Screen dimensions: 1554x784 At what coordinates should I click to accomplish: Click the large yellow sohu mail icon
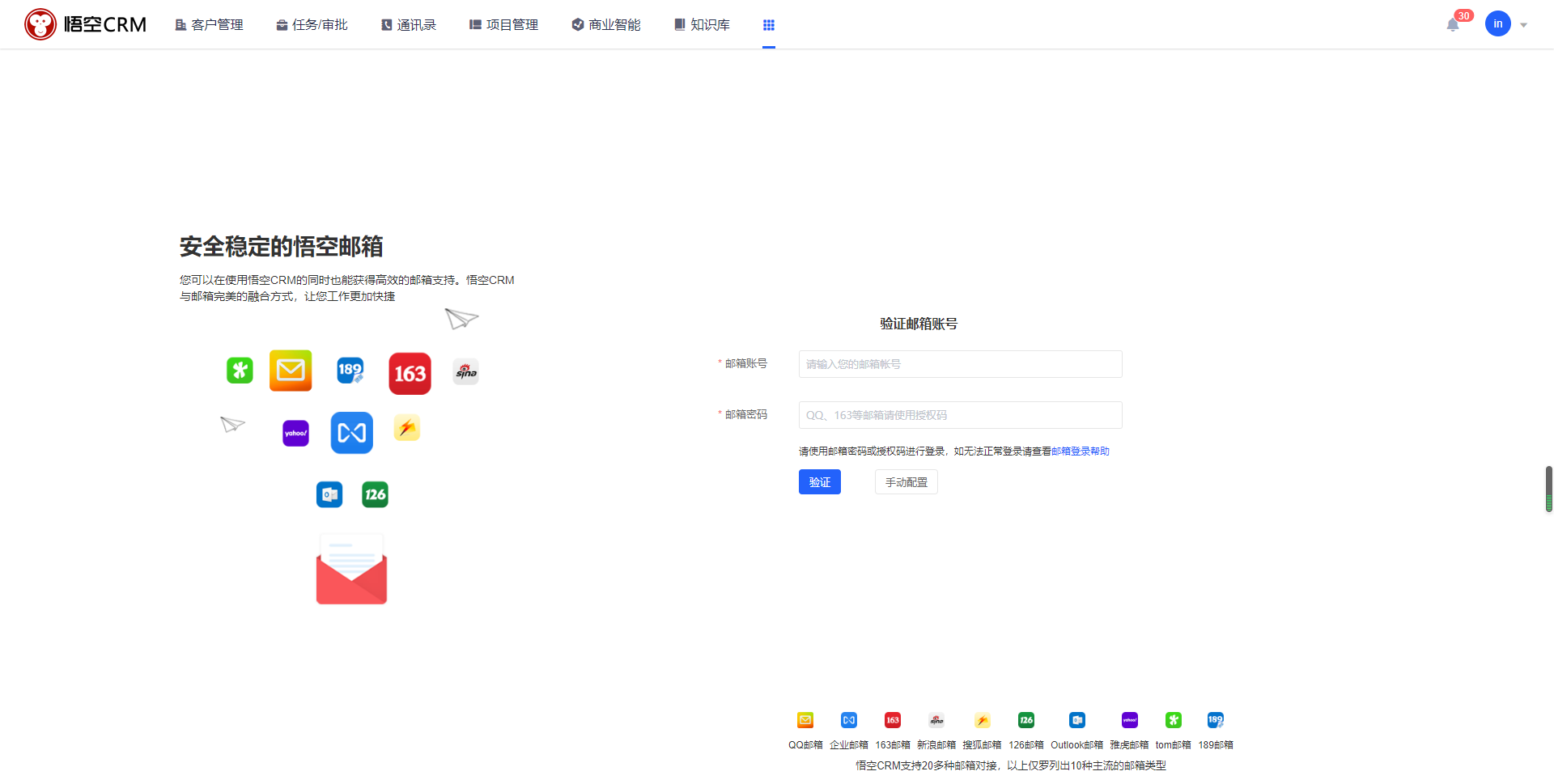pyautogui.click(x=407, y=428)
